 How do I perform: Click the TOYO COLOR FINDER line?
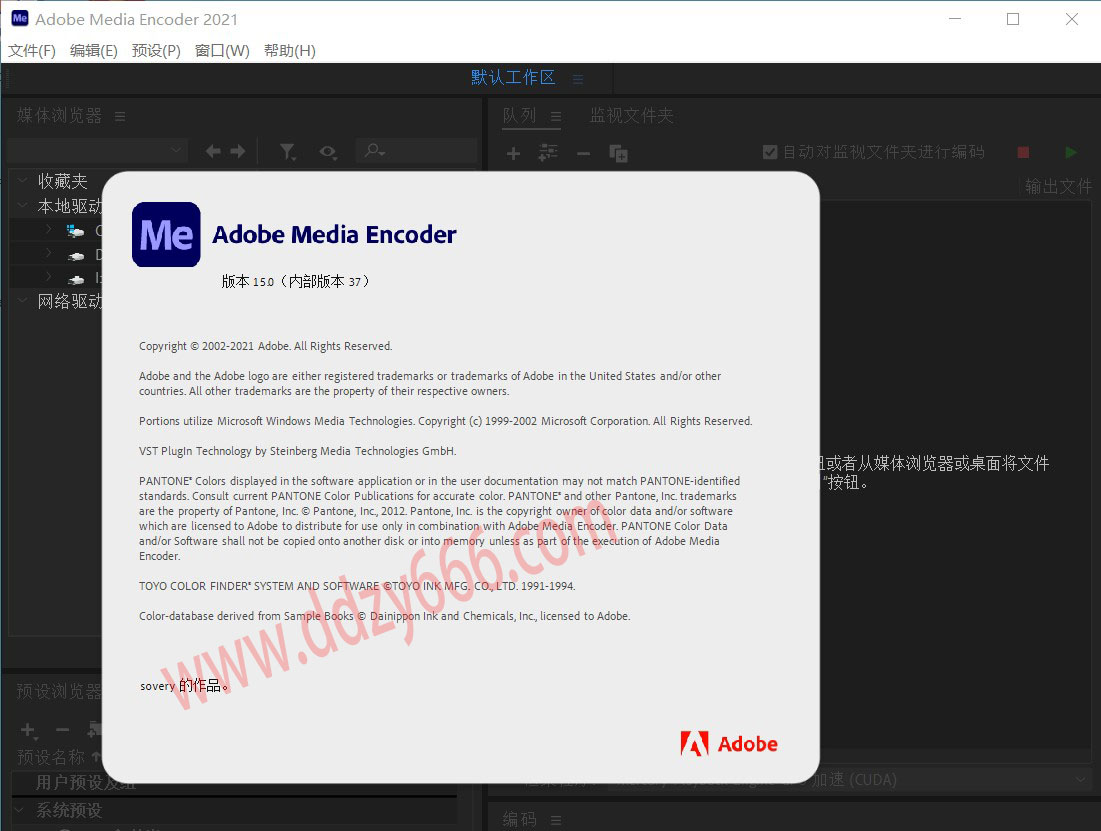point(357,586)
